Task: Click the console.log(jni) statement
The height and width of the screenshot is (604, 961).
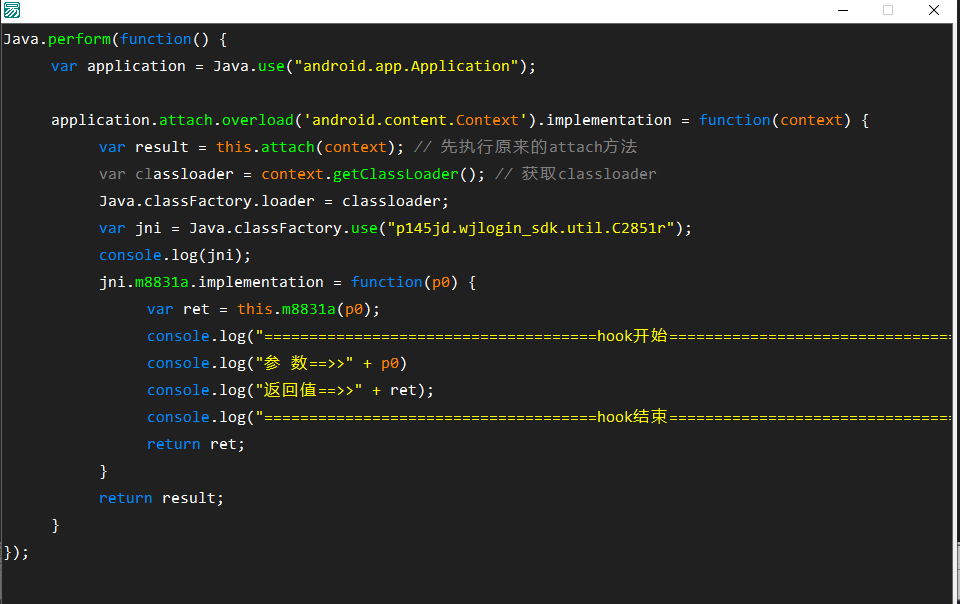Action: [x=175, y=255]
